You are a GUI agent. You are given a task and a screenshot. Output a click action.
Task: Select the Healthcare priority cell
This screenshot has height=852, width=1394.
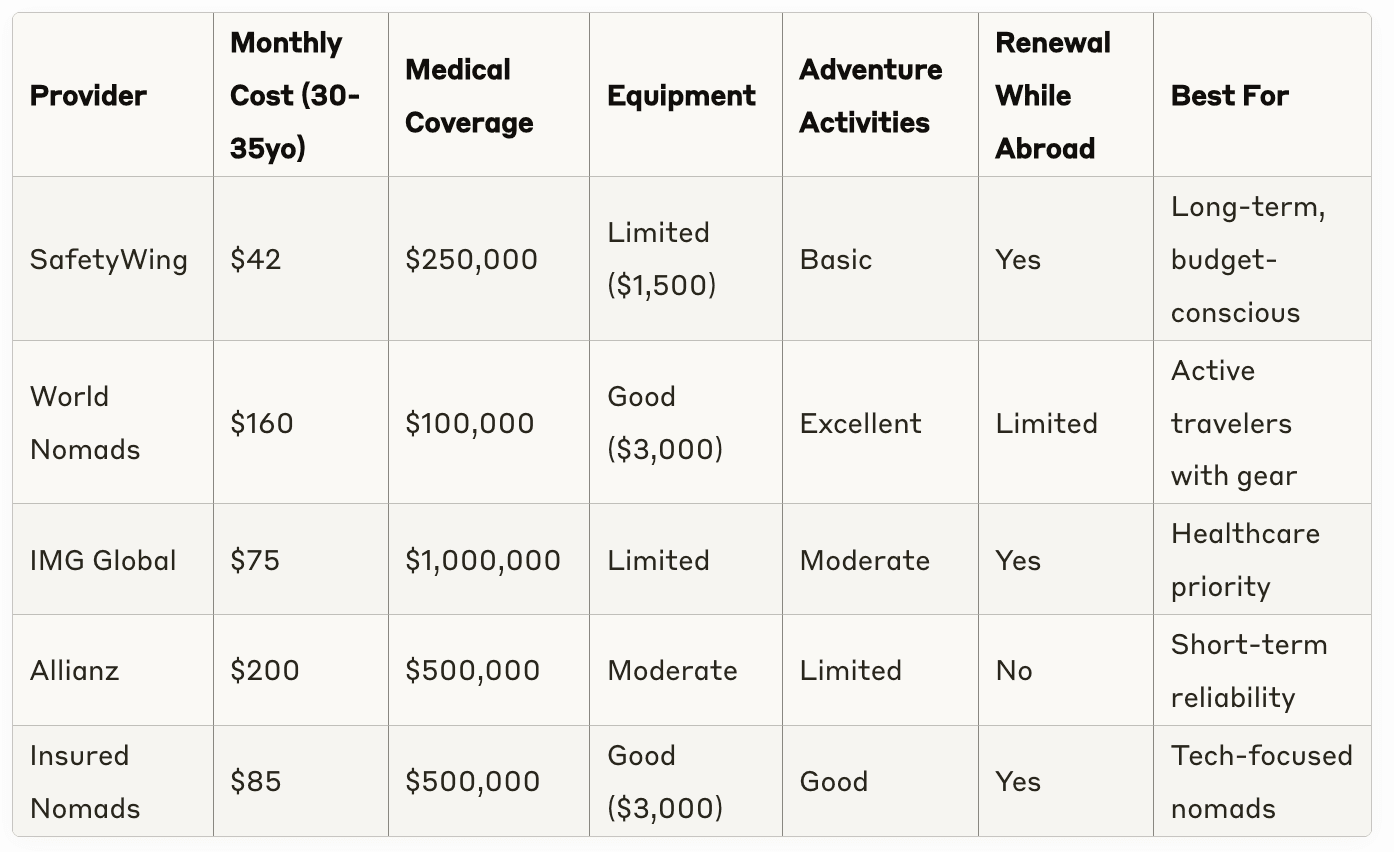(x=1244, y=560)
